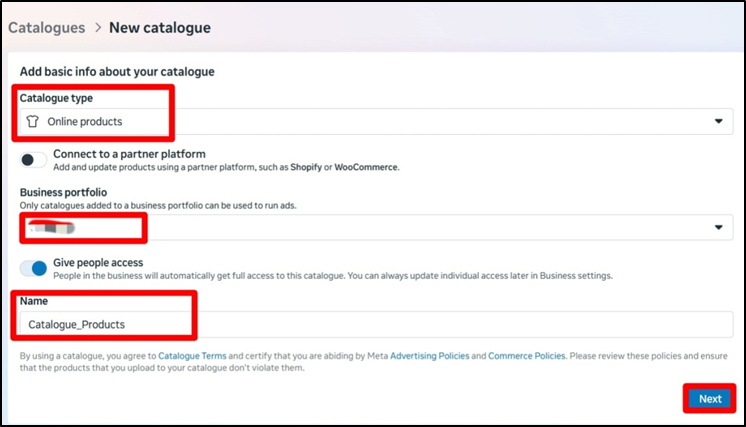Click the New catalogue breadcrumb title

coord(159,28)
